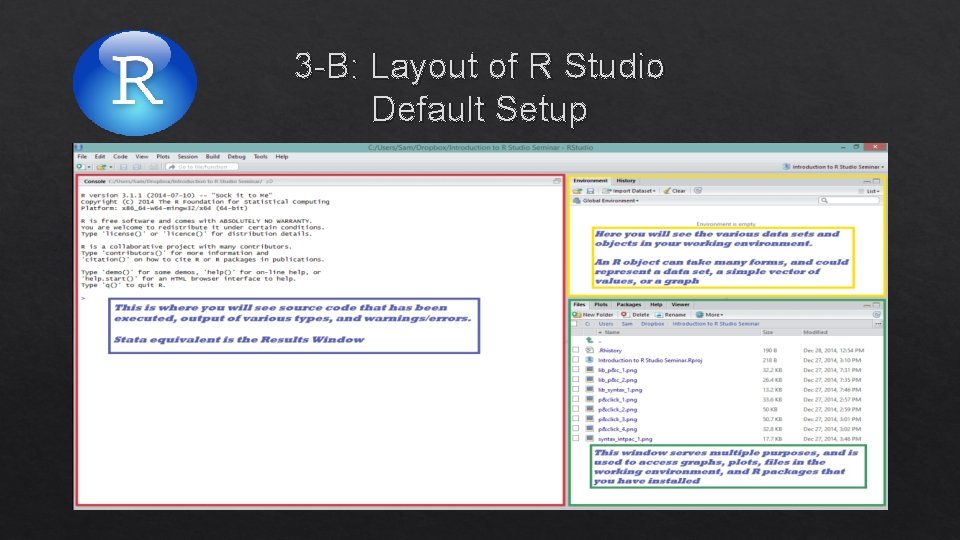The width and height of the screenshot is (960, 540).
Task: Open the p&click_2.png file link
Action: 617,409
